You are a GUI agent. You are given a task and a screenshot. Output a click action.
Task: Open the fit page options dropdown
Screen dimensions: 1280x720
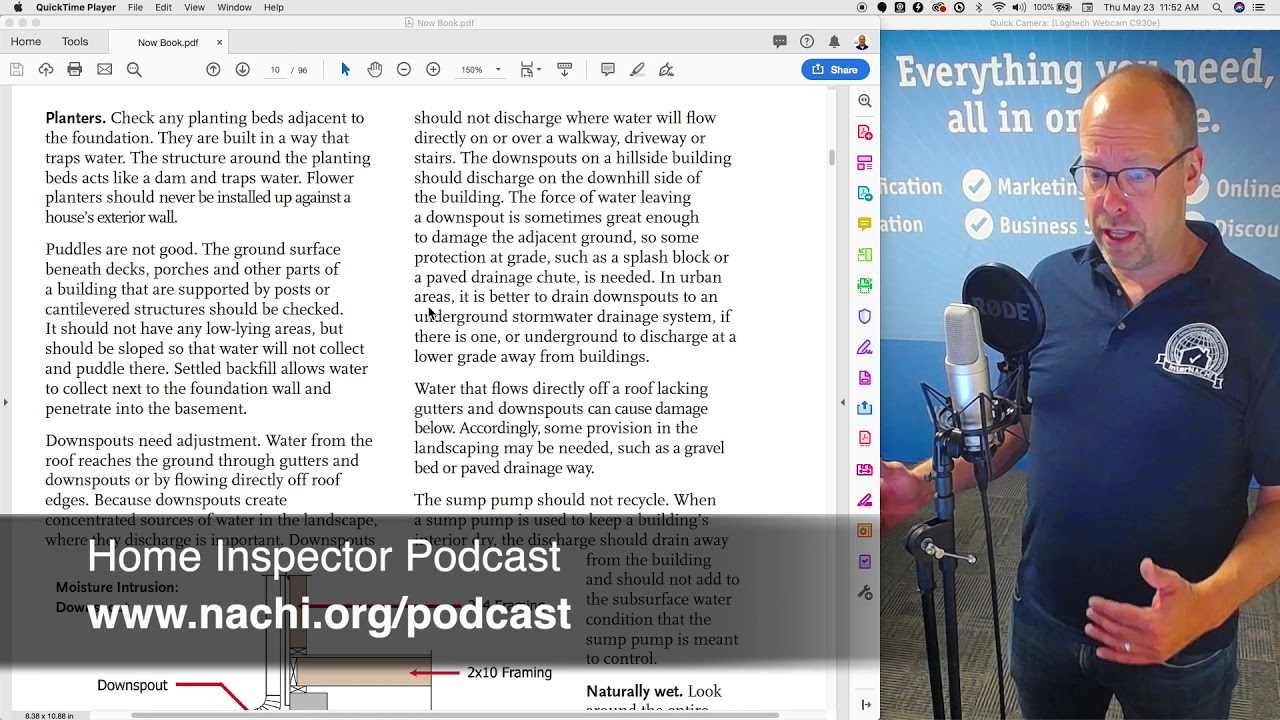click(x=530, y=69)
